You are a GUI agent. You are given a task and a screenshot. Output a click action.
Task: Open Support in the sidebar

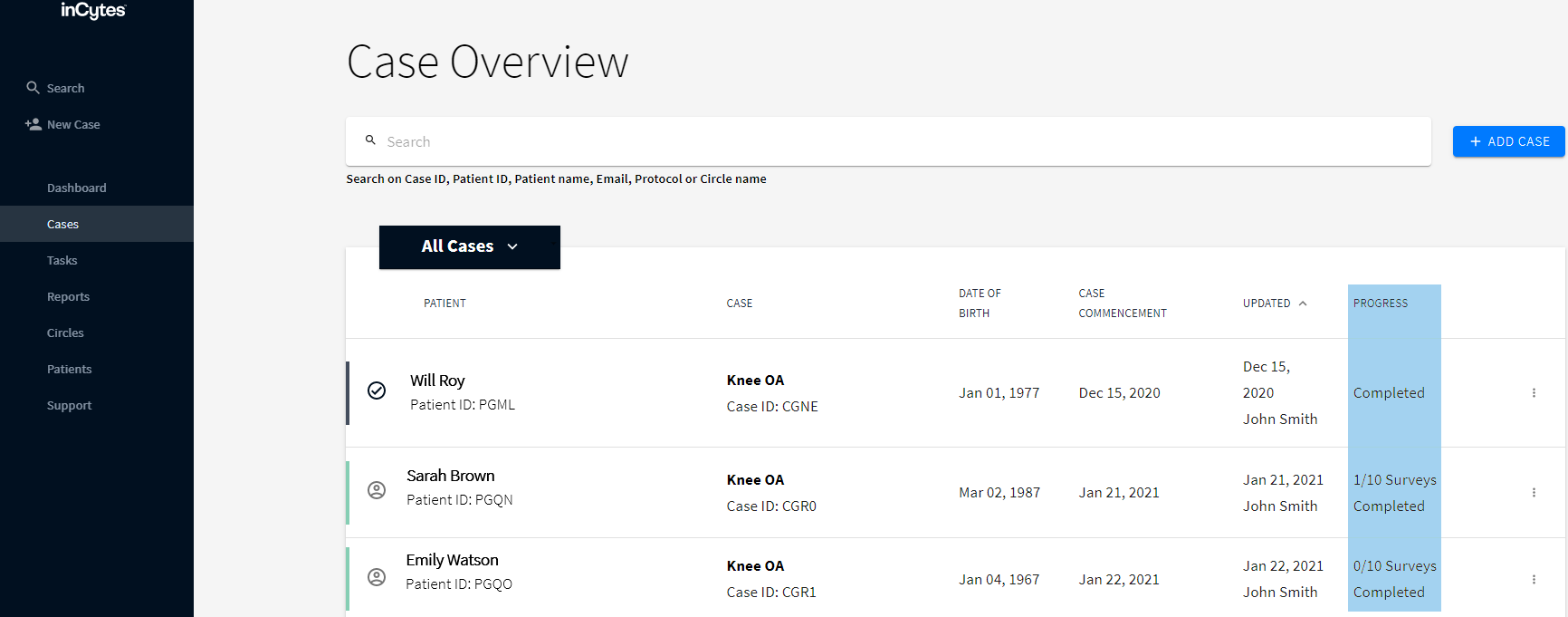click(x=69, y=405)
